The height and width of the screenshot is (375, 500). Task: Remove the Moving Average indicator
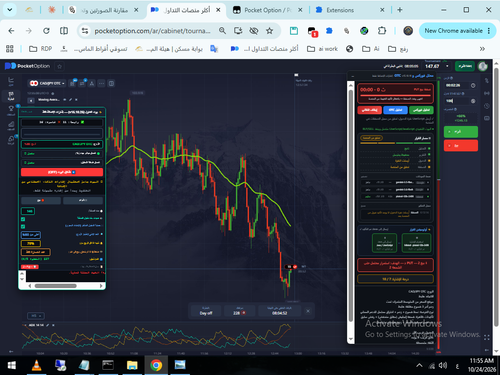point(76,100)
